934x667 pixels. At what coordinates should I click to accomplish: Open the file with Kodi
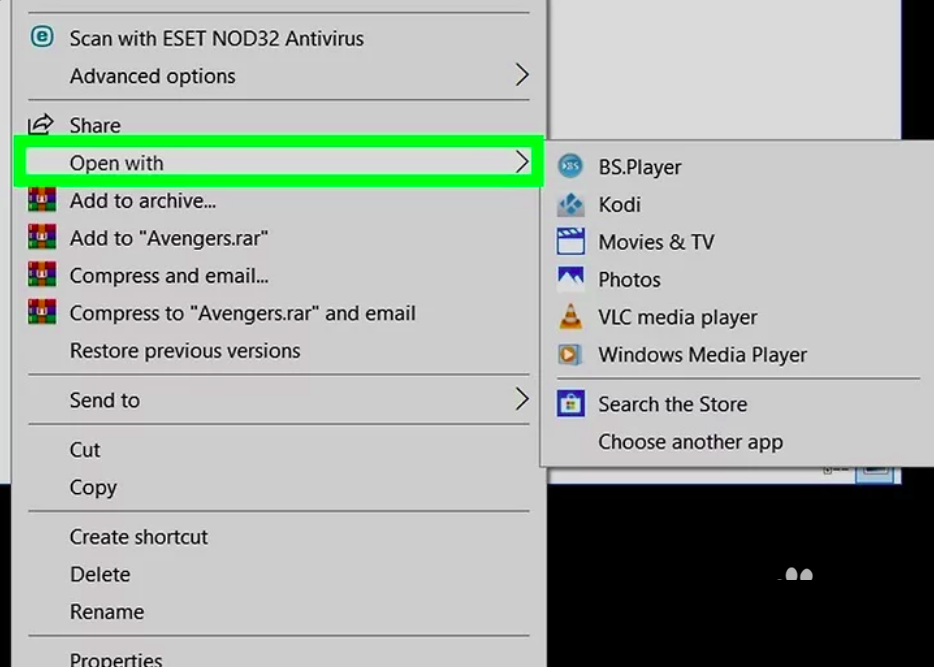coord(739,204)
